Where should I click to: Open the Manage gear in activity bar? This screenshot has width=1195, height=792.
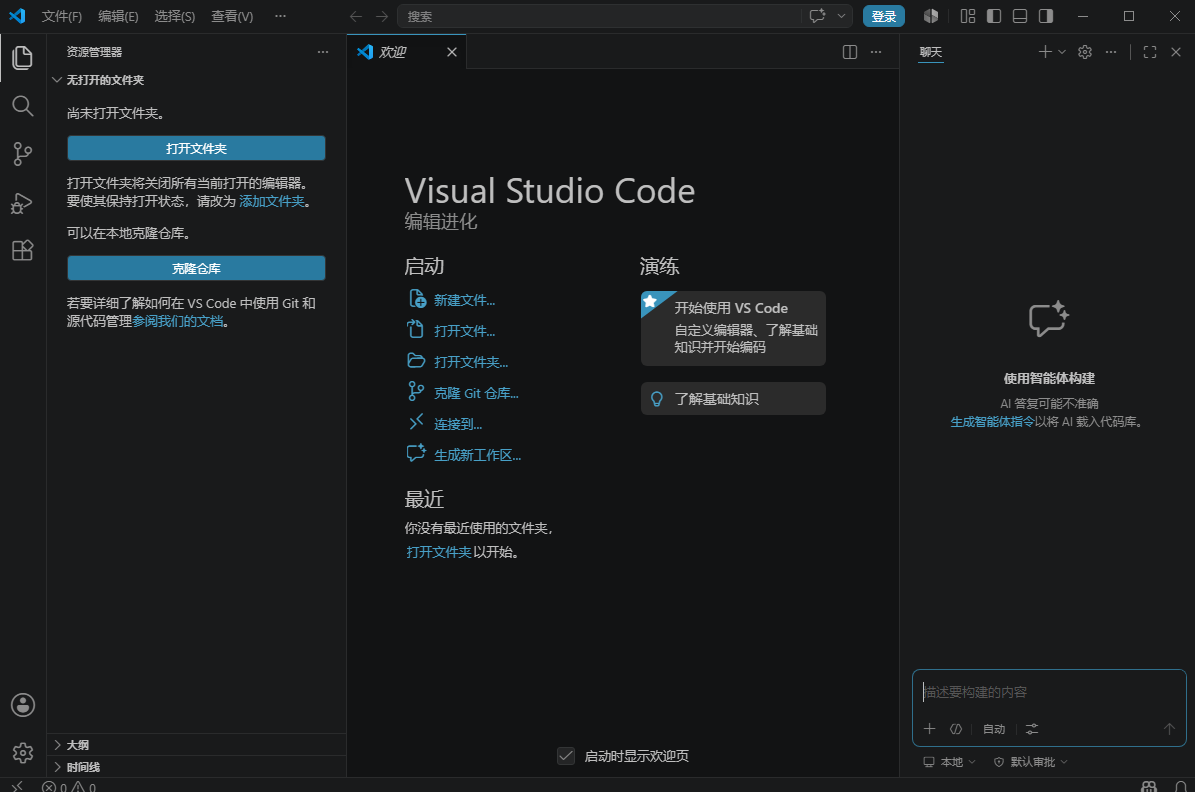pyautogui.click(x=23, y=753)
